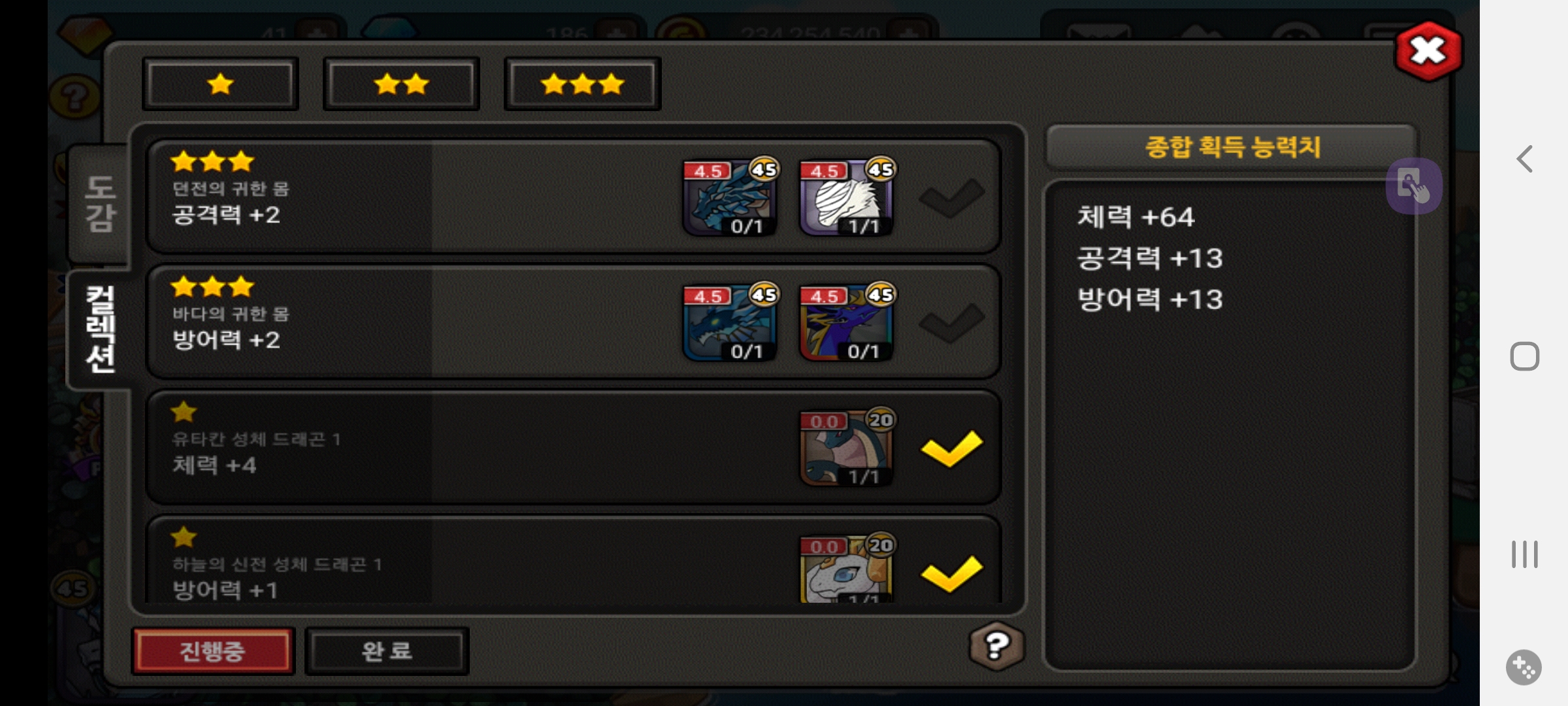The height and width of the screenshot is (706, 1568).
Task: Filter by three-star collections
Action: pos(582,84)
